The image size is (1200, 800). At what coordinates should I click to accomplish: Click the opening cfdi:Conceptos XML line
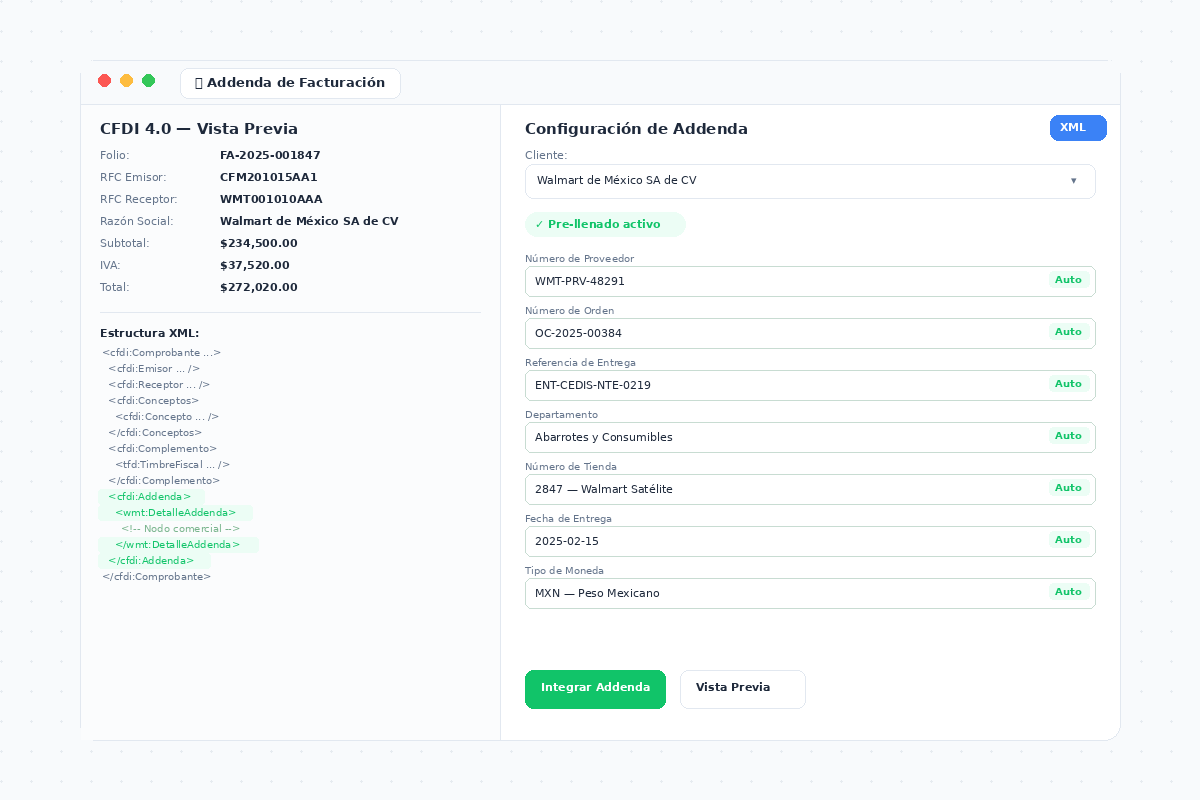tap(154, 401)
